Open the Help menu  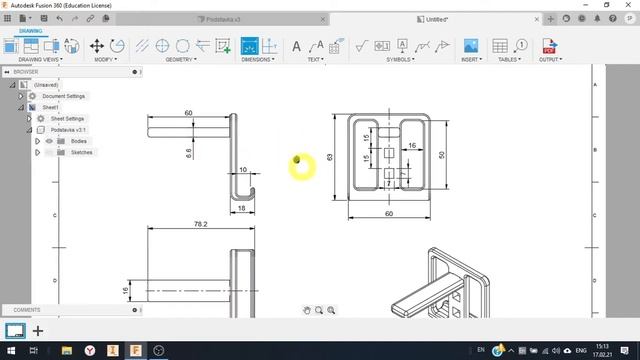point(613,18)
